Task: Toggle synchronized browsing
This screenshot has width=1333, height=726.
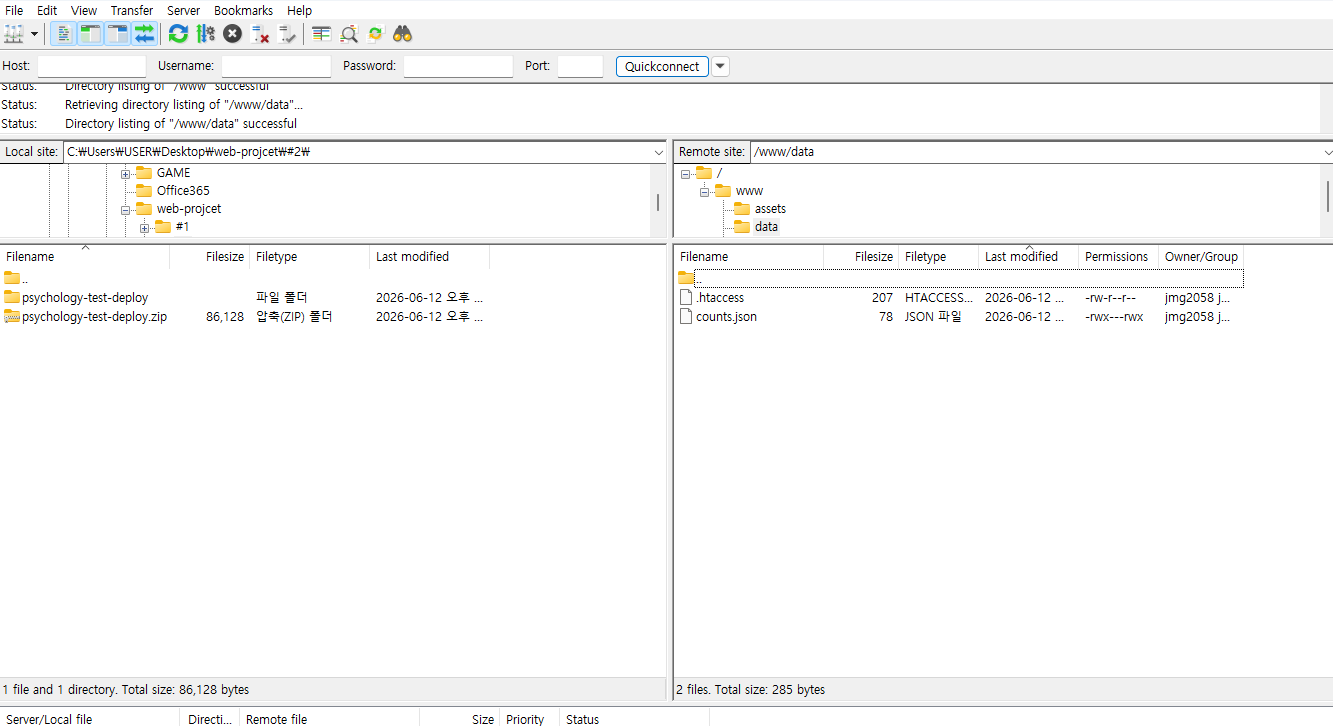Action: point(376,34)
